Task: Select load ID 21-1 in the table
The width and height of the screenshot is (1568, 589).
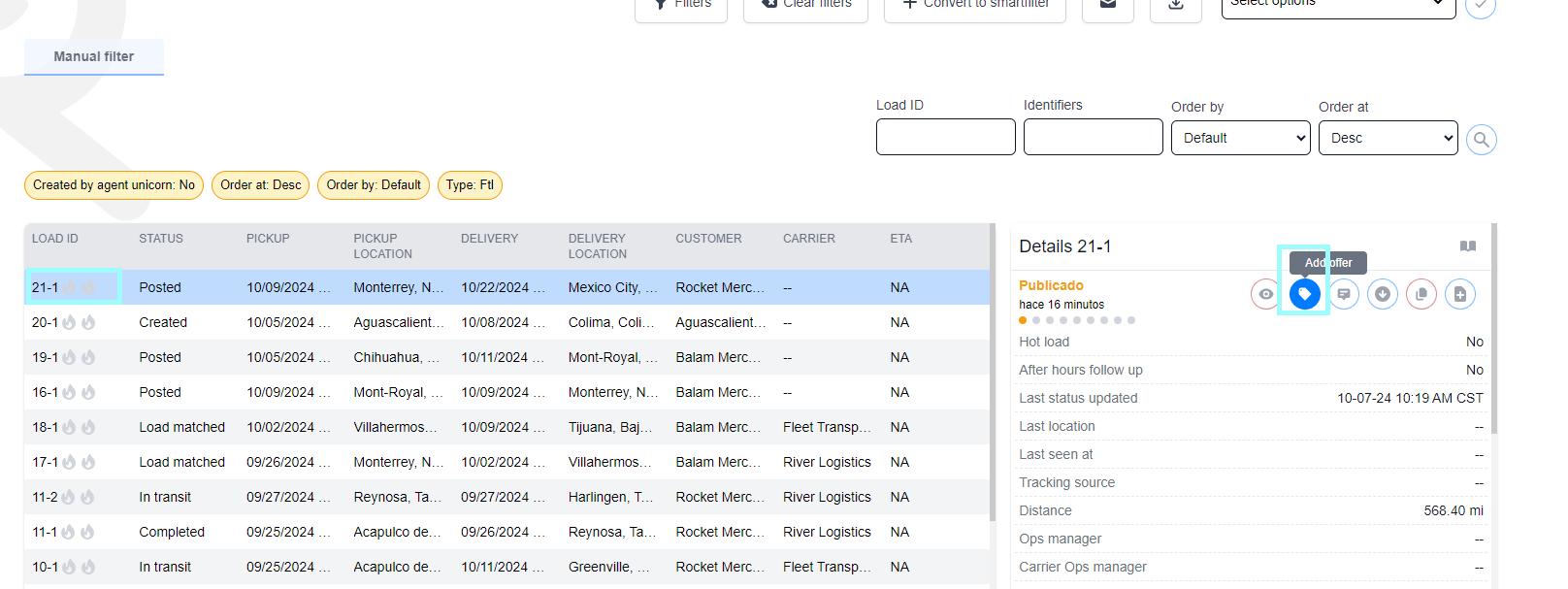Action: coord(45,287)
